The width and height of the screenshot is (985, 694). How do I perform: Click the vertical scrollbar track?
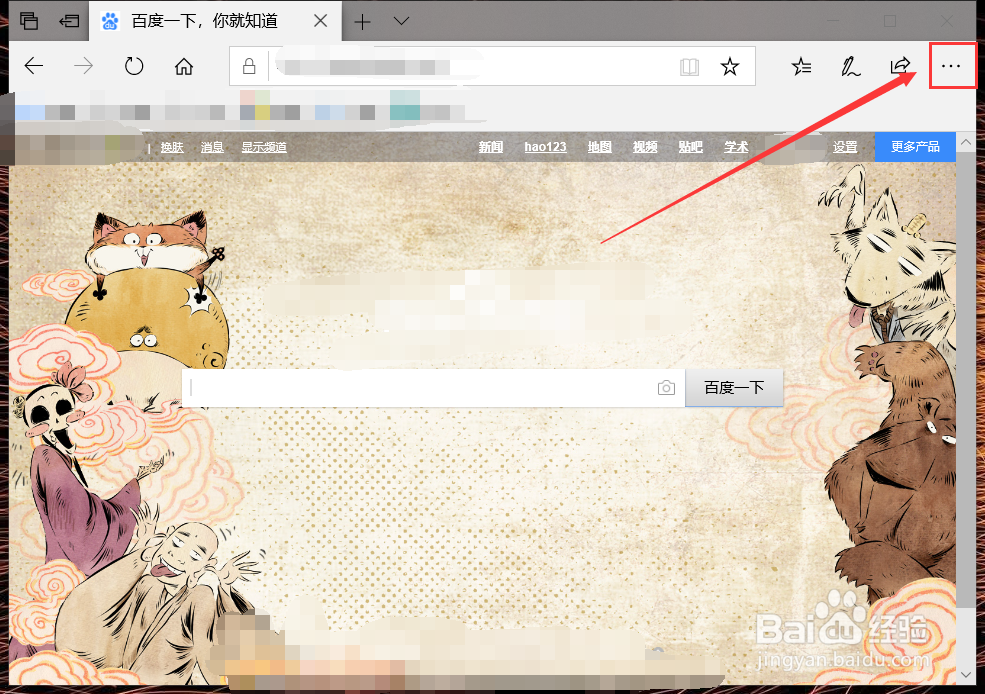point(966,408)
